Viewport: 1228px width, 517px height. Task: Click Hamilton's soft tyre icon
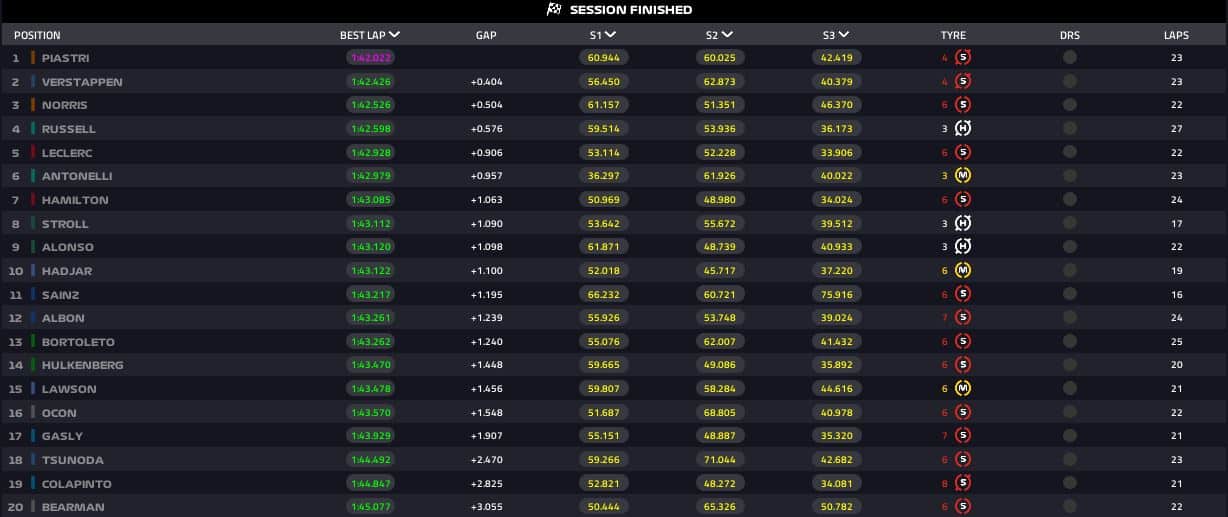tap(963, 199)
